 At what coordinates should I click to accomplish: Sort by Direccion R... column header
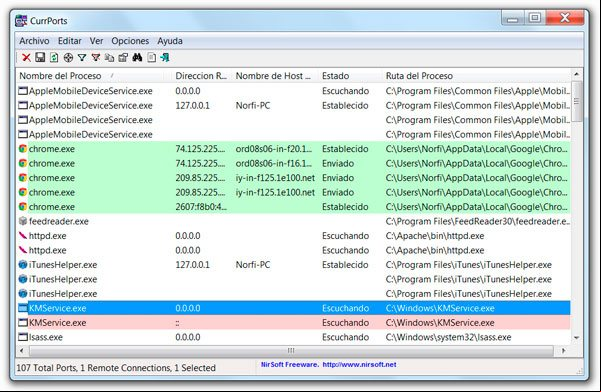(x=202, y=76)
